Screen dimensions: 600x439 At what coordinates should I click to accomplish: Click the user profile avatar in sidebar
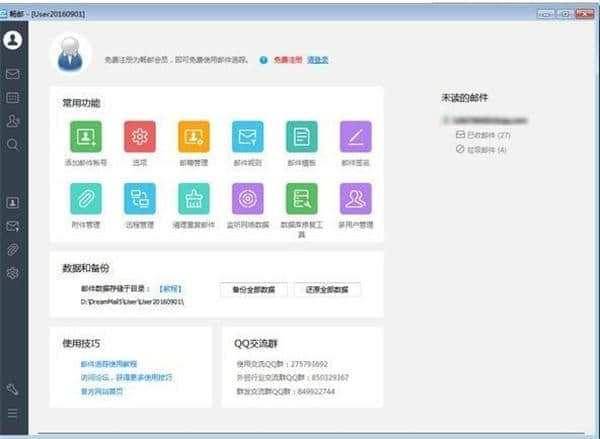click(13, 41)
